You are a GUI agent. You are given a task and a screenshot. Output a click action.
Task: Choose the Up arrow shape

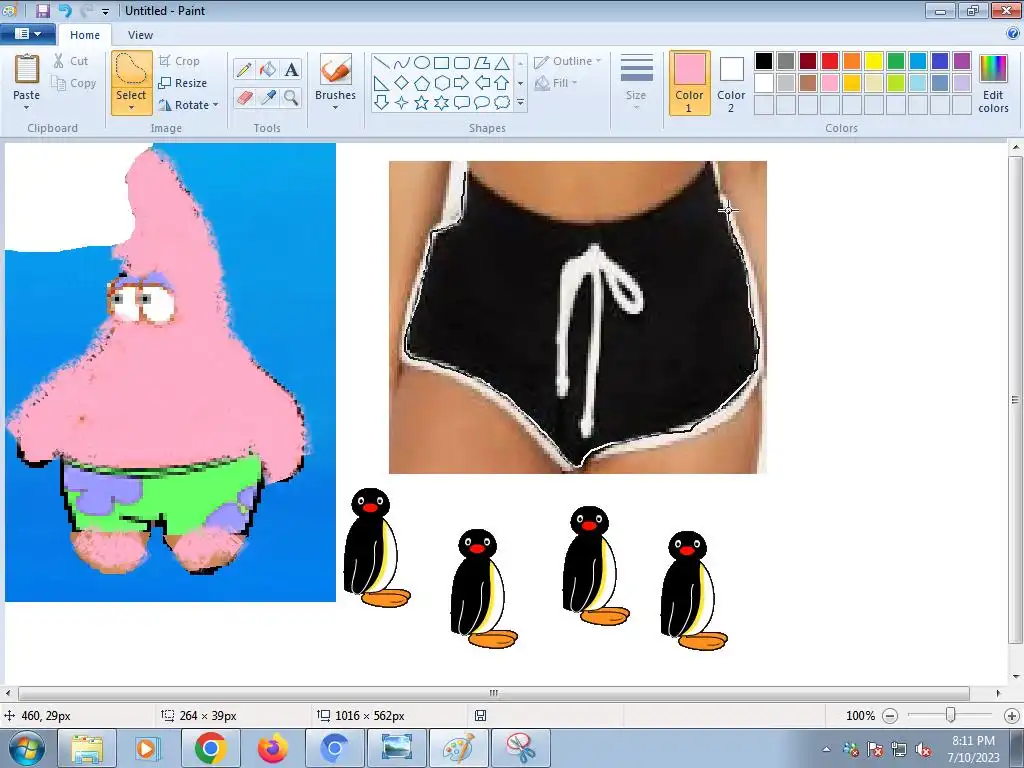502,83
